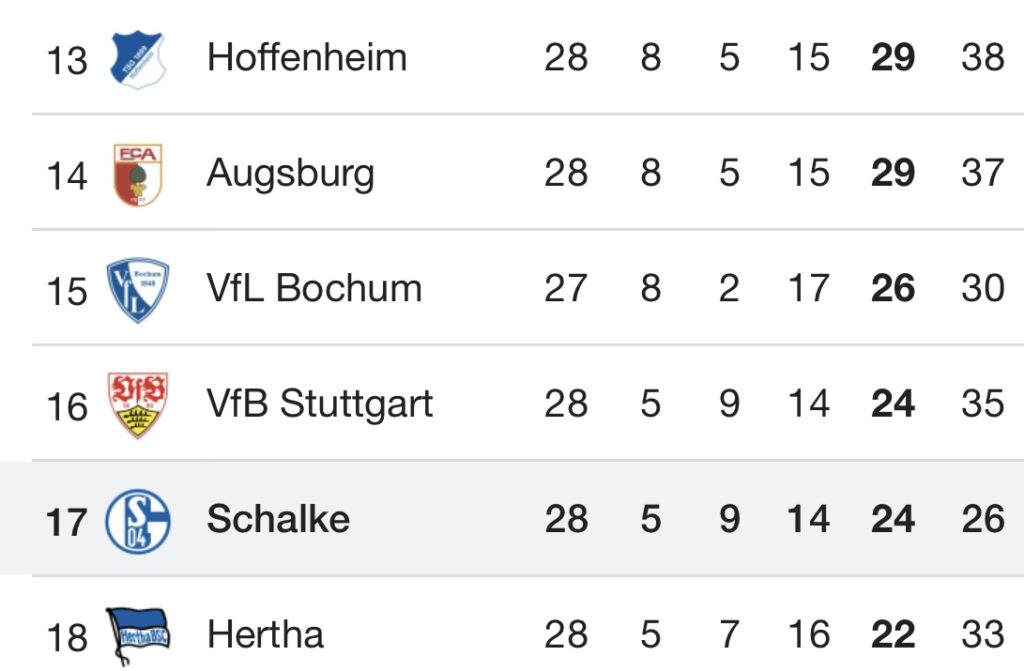
Task: Open the Hoffenheim team name link
Action: click(x=306, y=57)
